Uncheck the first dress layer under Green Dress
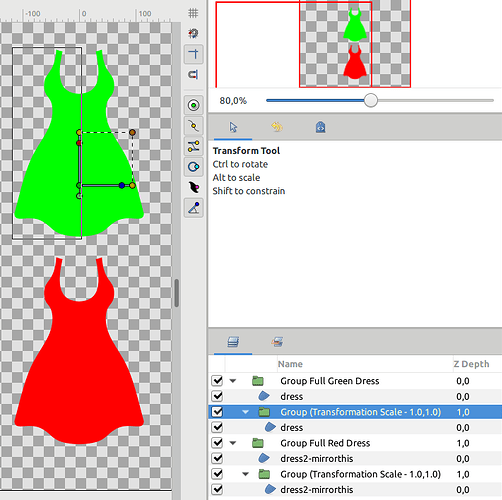 coord(217,396)
